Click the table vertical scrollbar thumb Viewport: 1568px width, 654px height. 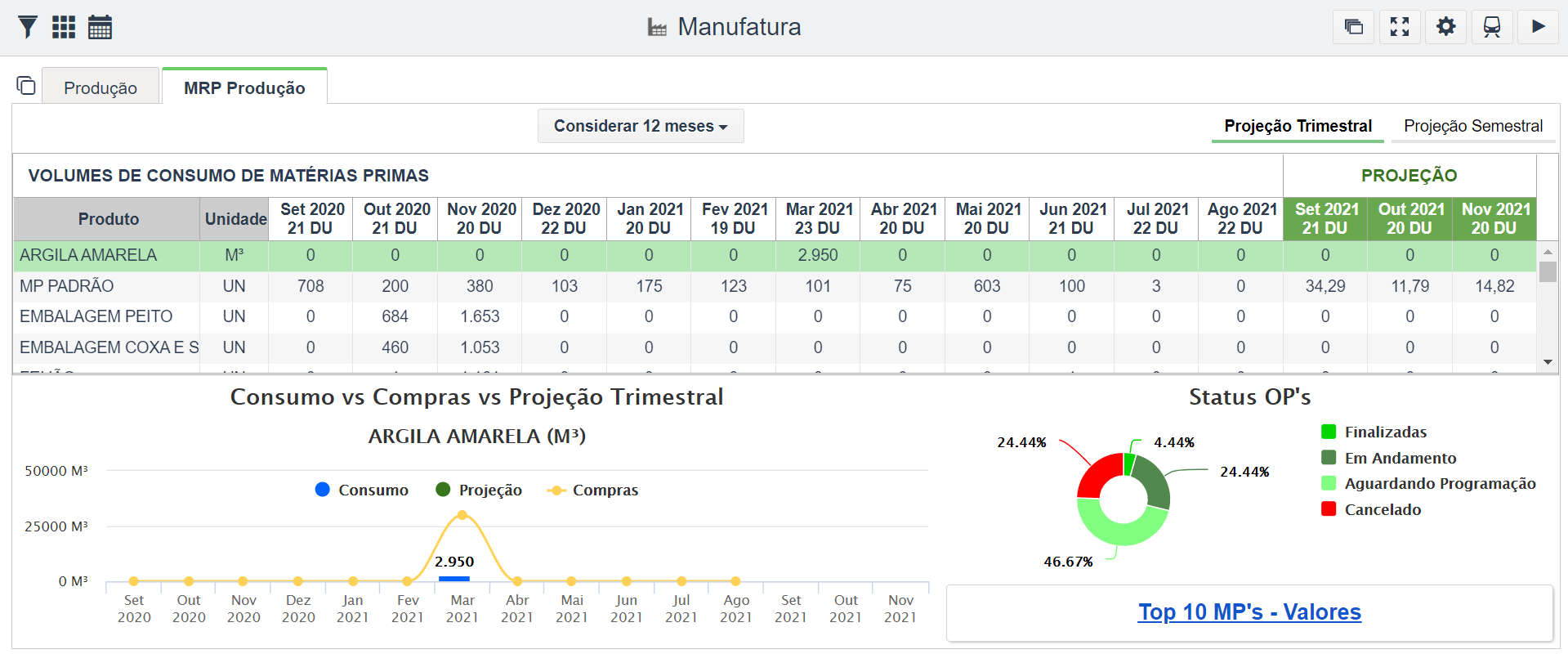point(1548,271)
